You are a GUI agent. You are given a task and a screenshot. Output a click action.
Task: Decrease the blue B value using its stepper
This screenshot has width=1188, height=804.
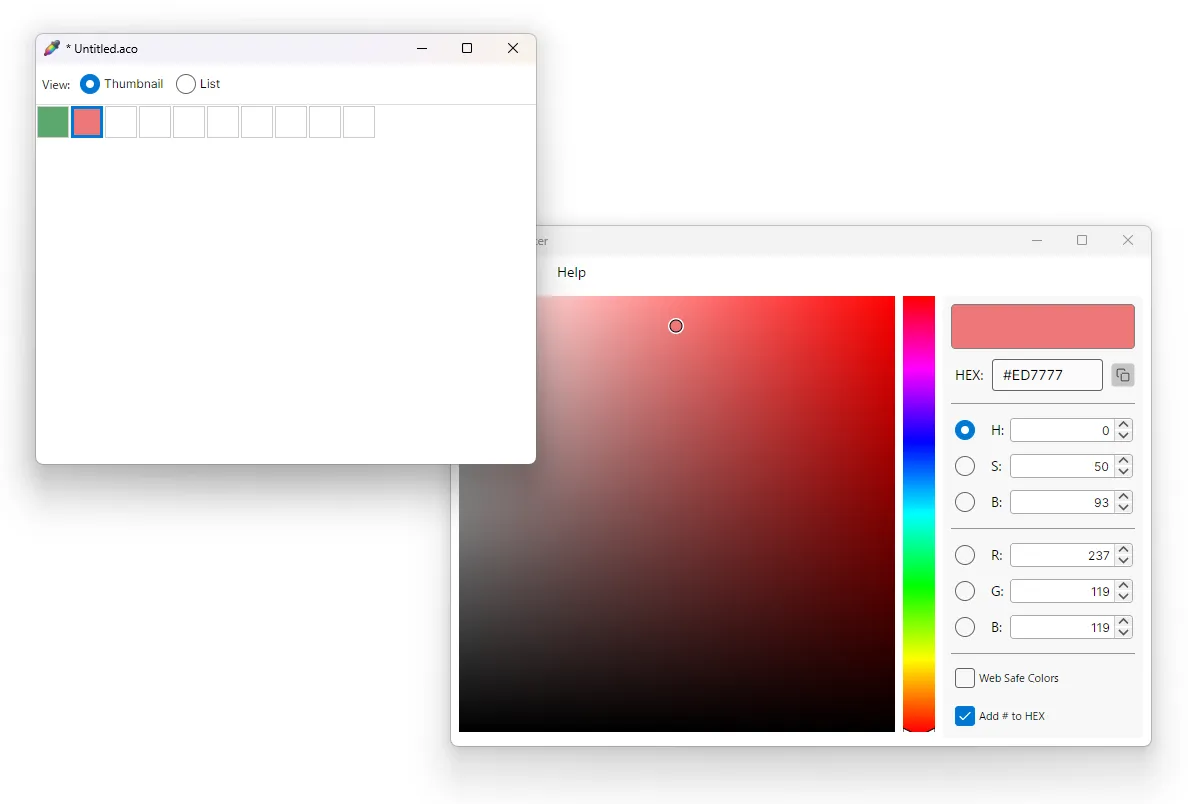click(x=1123, y=632)
